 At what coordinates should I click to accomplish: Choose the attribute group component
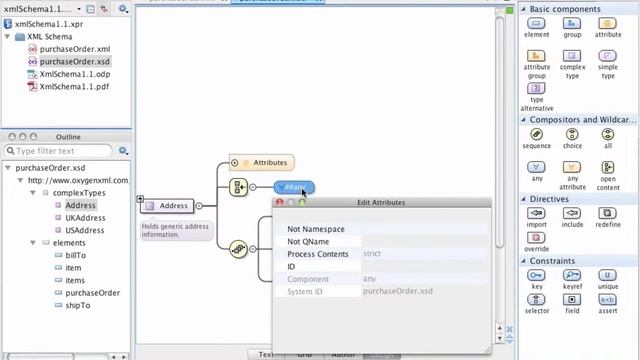pos(536,56)
